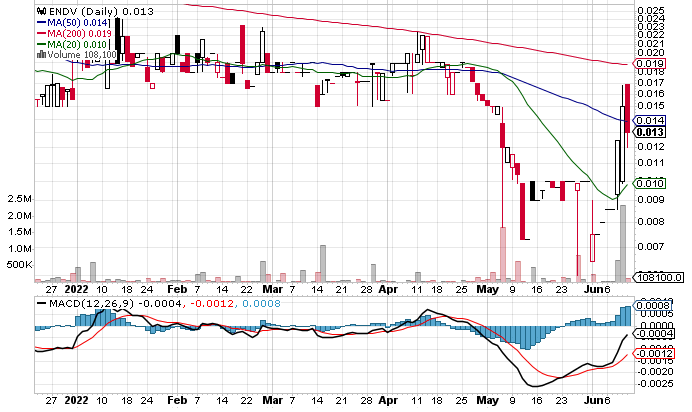The image size is (692, 412).
Task: Click the red-boxed -0.0012 signal tag
Action: coord(655,353)
